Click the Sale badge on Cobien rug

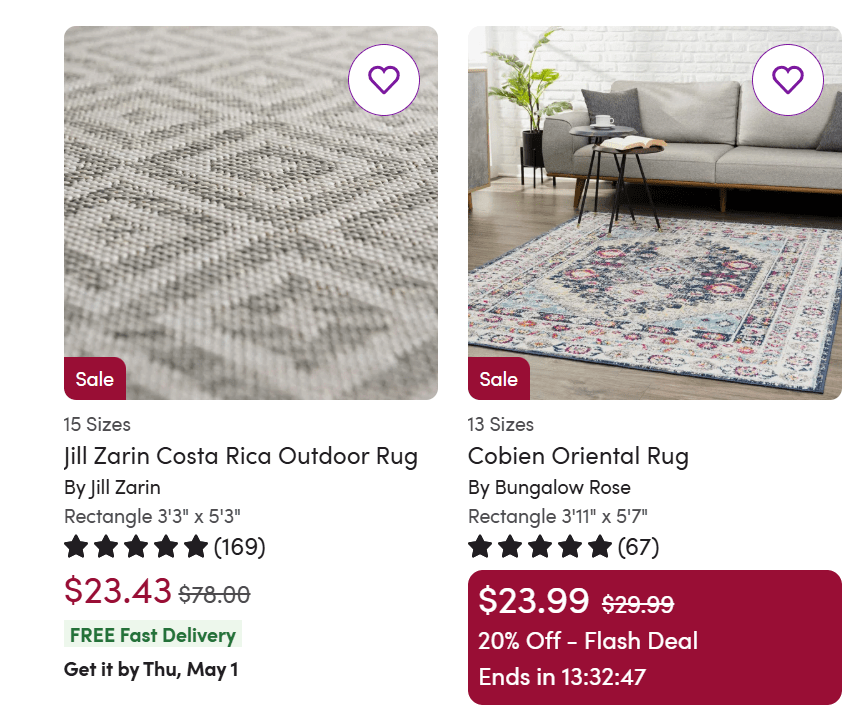tap(499, 379)
